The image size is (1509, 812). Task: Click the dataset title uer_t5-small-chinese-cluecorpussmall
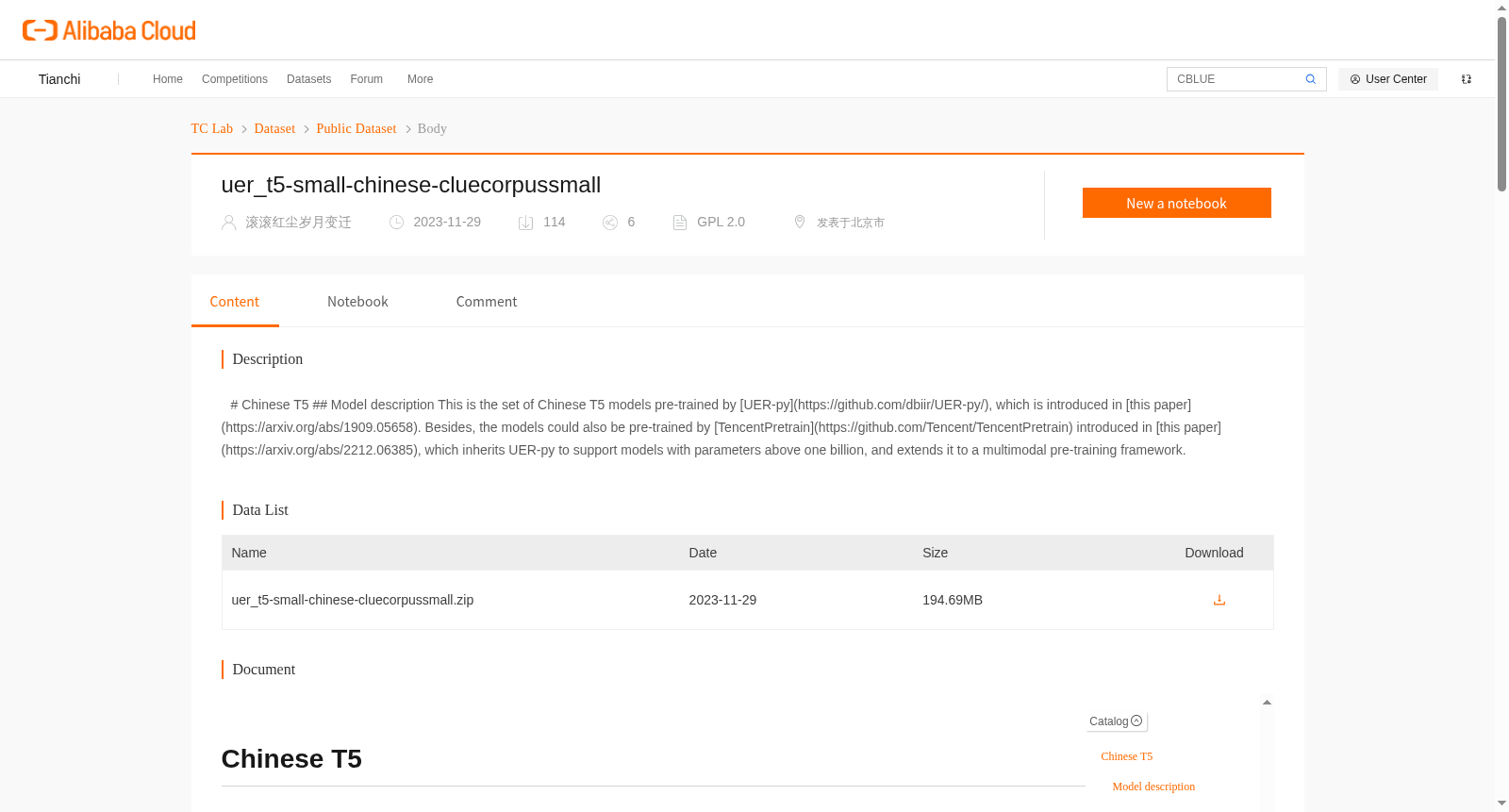coord(411,185)
